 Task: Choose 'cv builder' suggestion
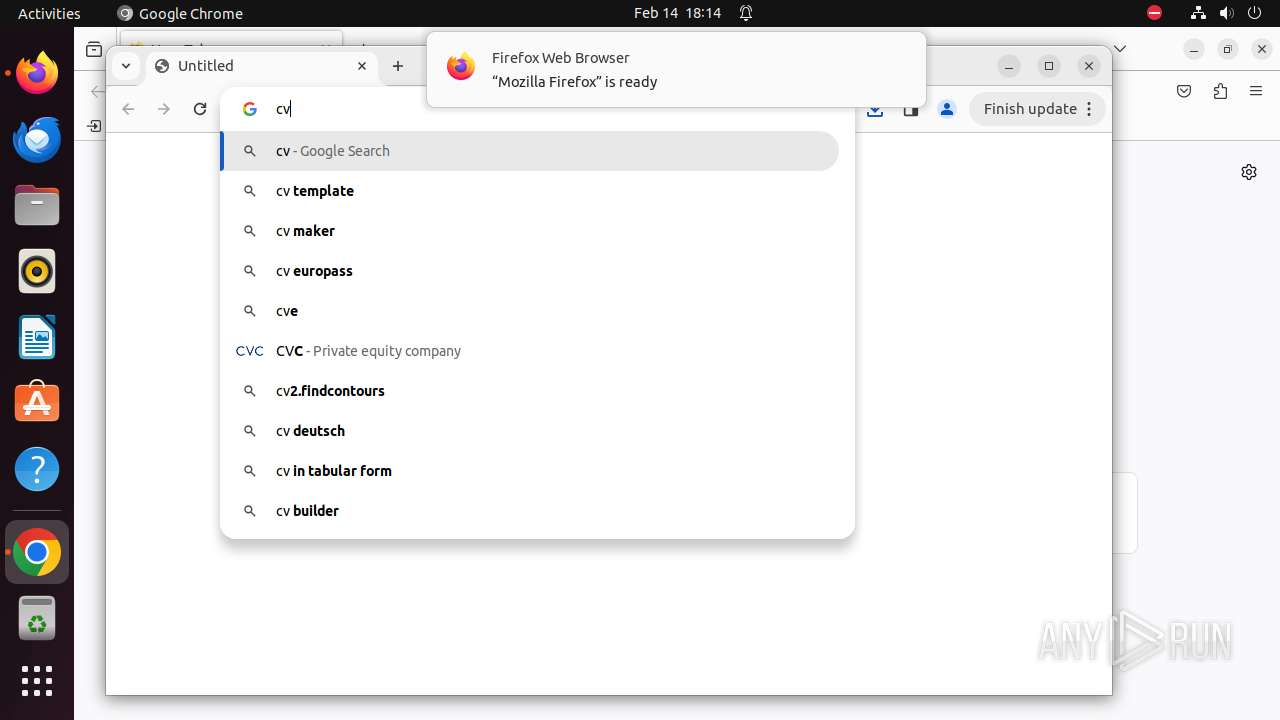pyautogui.click(x=529, y=511)
